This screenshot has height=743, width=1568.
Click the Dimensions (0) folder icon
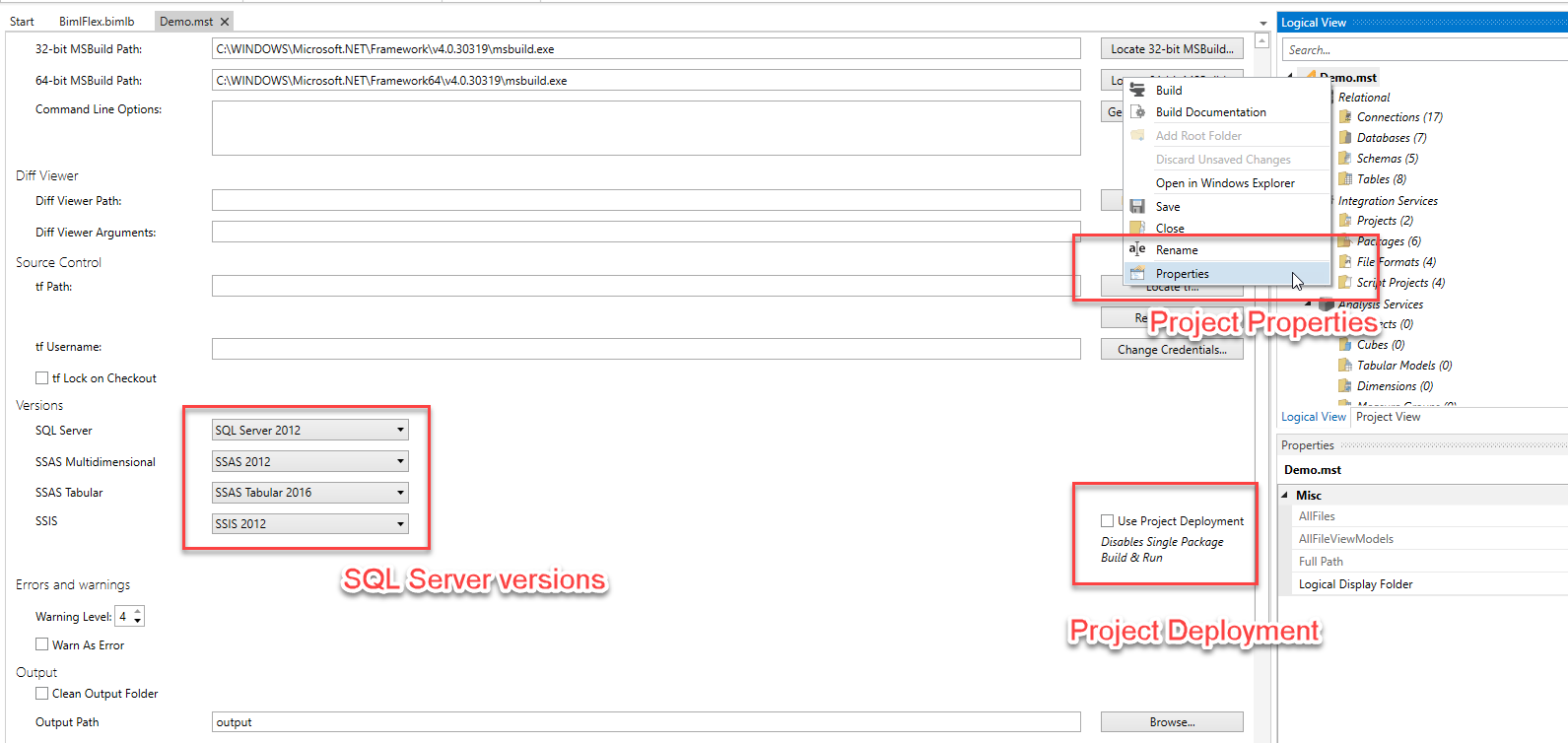pos(1345,385)
